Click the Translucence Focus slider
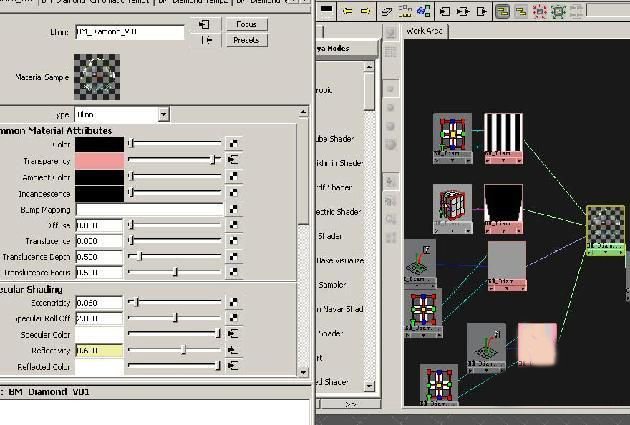 click(x=174, y=272)
